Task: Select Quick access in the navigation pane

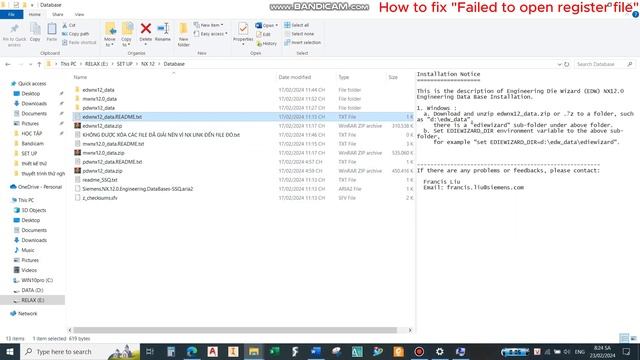Action: (32, 84)
